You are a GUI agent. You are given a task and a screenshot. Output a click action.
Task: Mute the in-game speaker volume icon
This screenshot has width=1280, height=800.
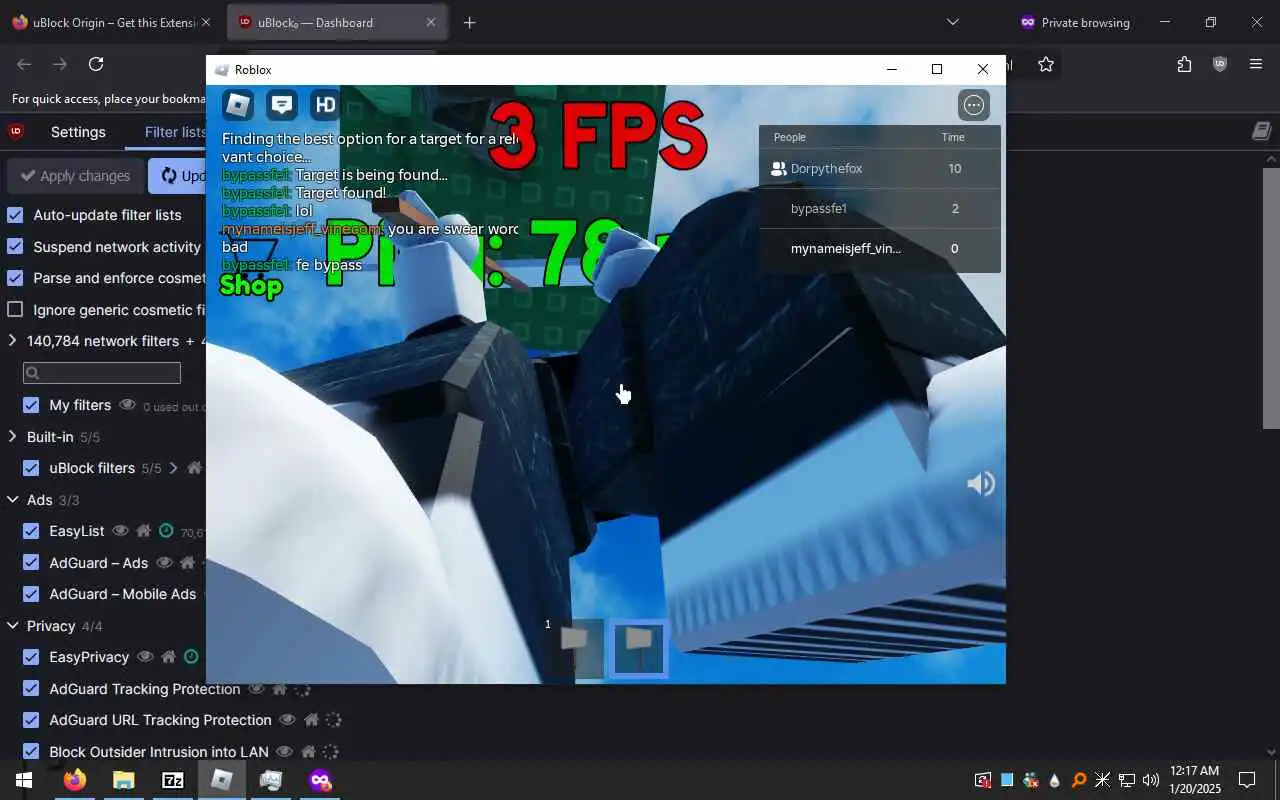coord(980,484)
